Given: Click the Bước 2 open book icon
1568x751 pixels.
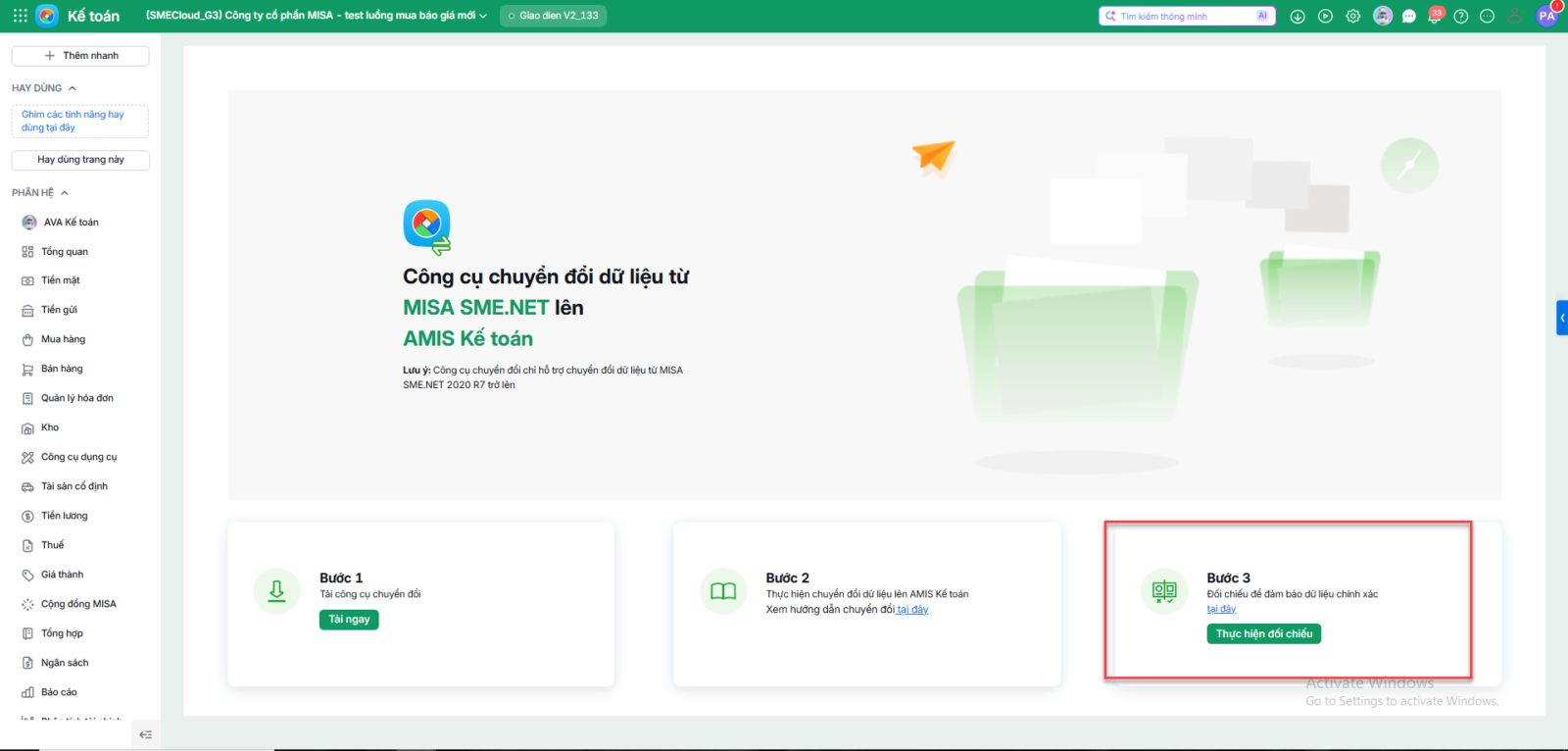Looking at the screenshot, I should point(723,591).
